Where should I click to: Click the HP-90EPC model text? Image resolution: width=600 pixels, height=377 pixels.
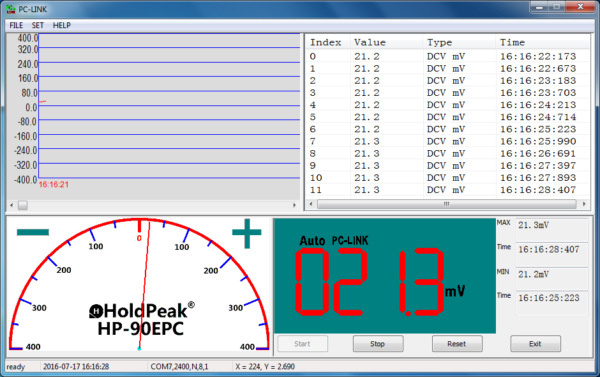pyautogui.click(x=140, y=329)
